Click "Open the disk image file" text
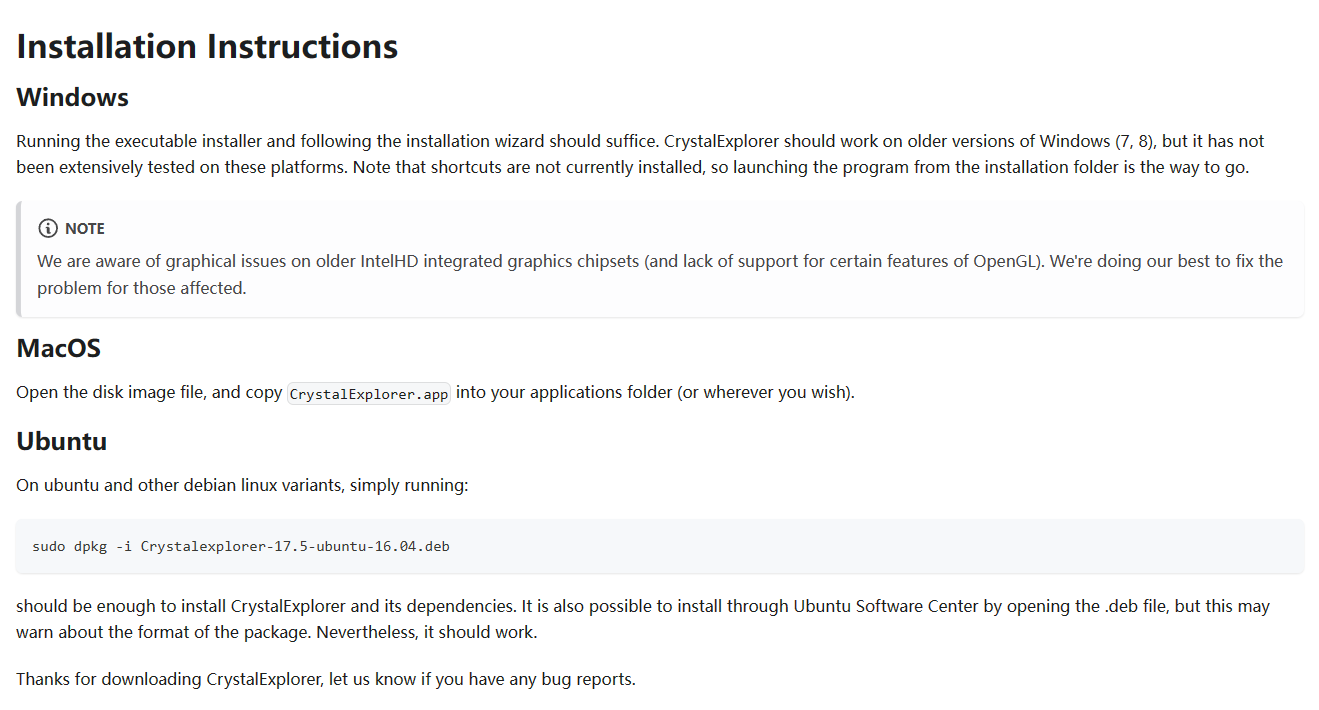This screenshot has width=1319, height=710. point(111,392)
